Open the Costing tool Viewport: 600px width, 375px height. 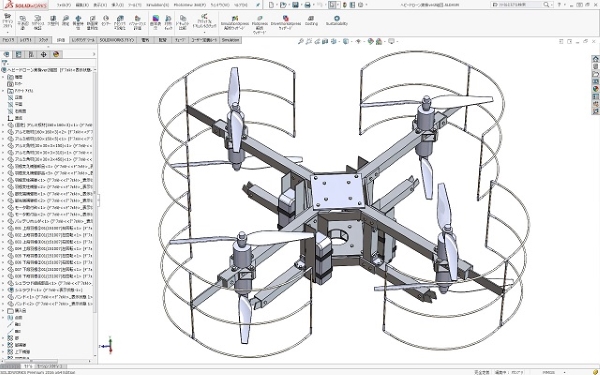[311, 20]
